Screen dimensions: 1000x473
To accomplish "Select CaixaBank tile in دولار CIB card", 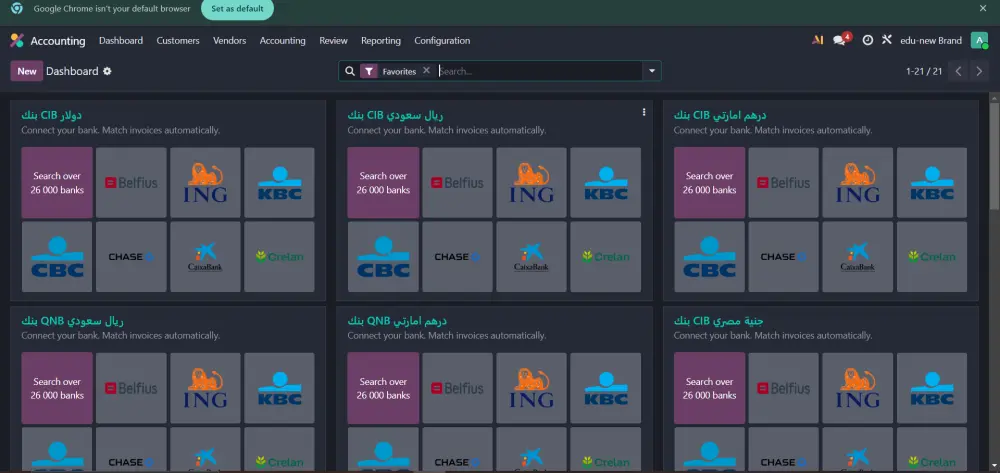I will point(205,257).
